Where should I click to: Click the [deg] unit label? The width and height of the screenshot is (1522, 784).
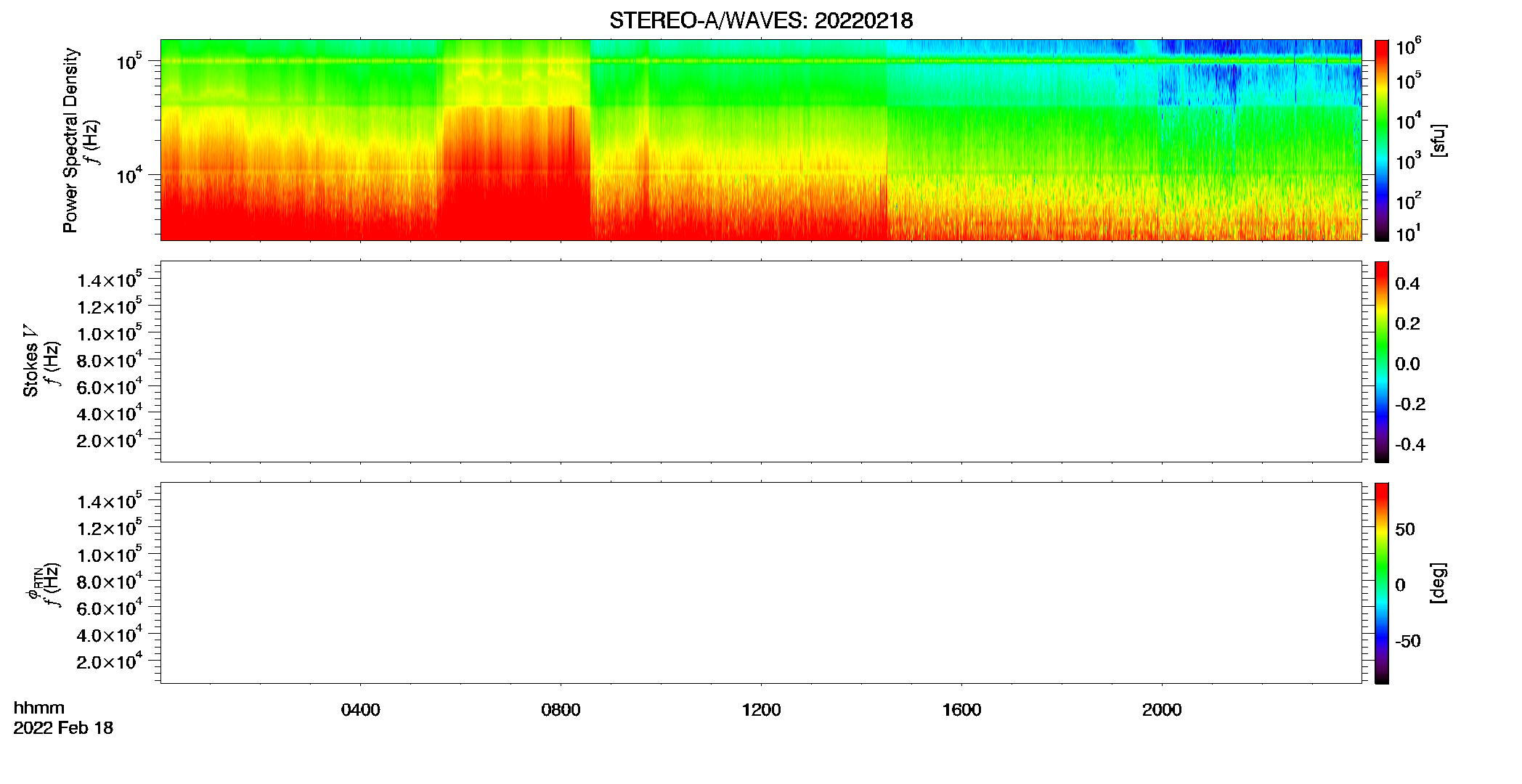click(x=1438, y=583)
